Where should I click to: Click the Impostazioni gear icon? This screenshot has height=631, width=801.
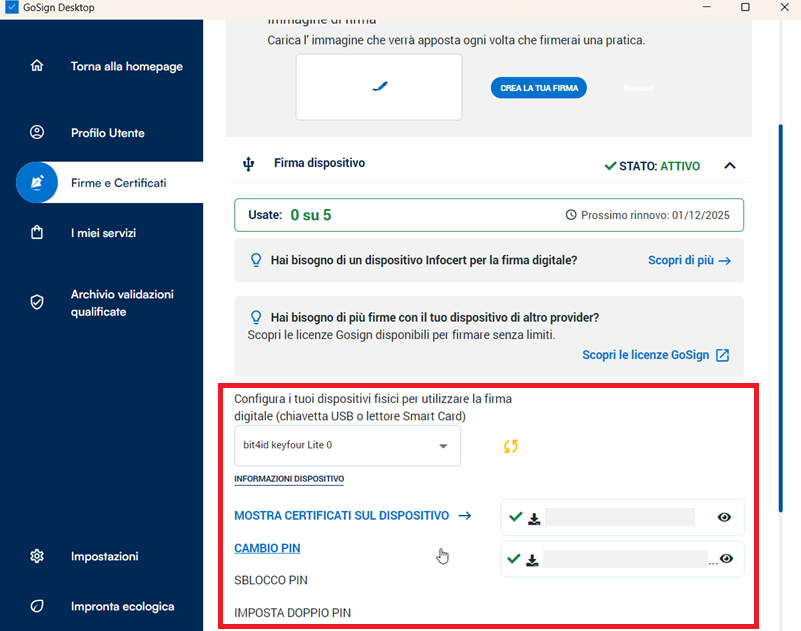[37, 556]
